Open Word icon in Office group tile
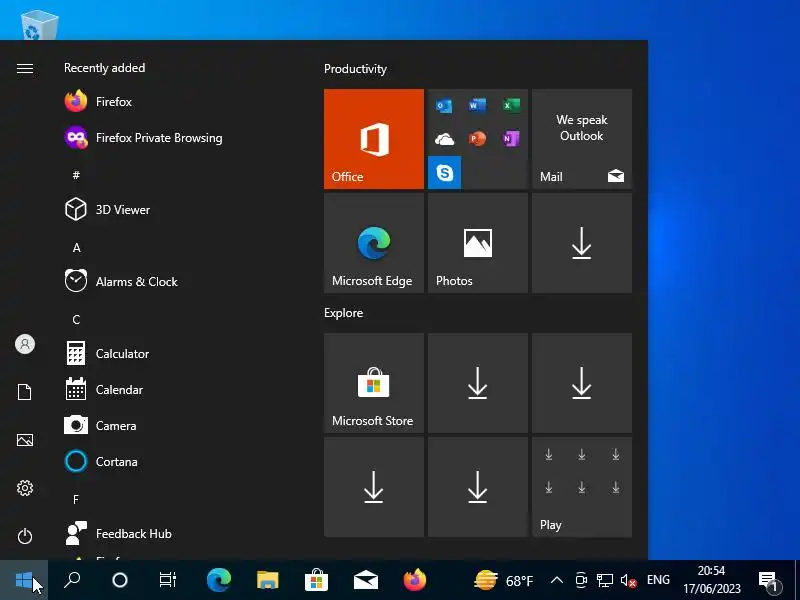The image size is (800, 600). tap(478, 105)
